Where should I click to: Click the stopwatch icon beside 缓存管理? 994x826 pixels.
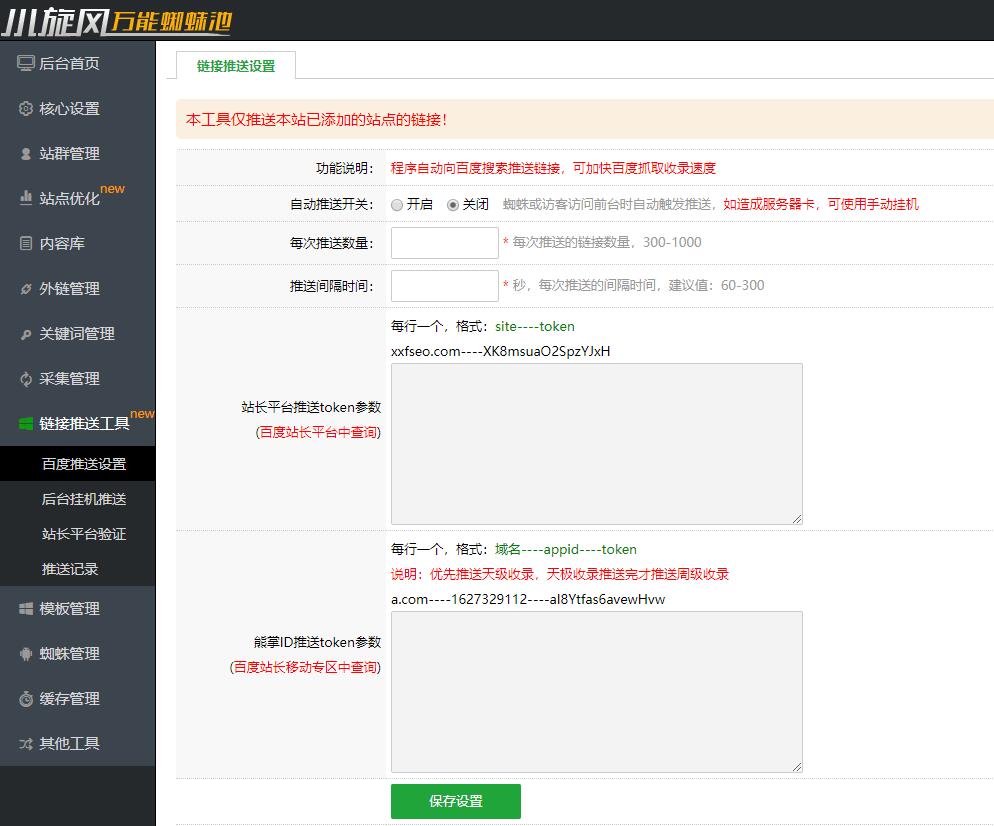point(25,699)
